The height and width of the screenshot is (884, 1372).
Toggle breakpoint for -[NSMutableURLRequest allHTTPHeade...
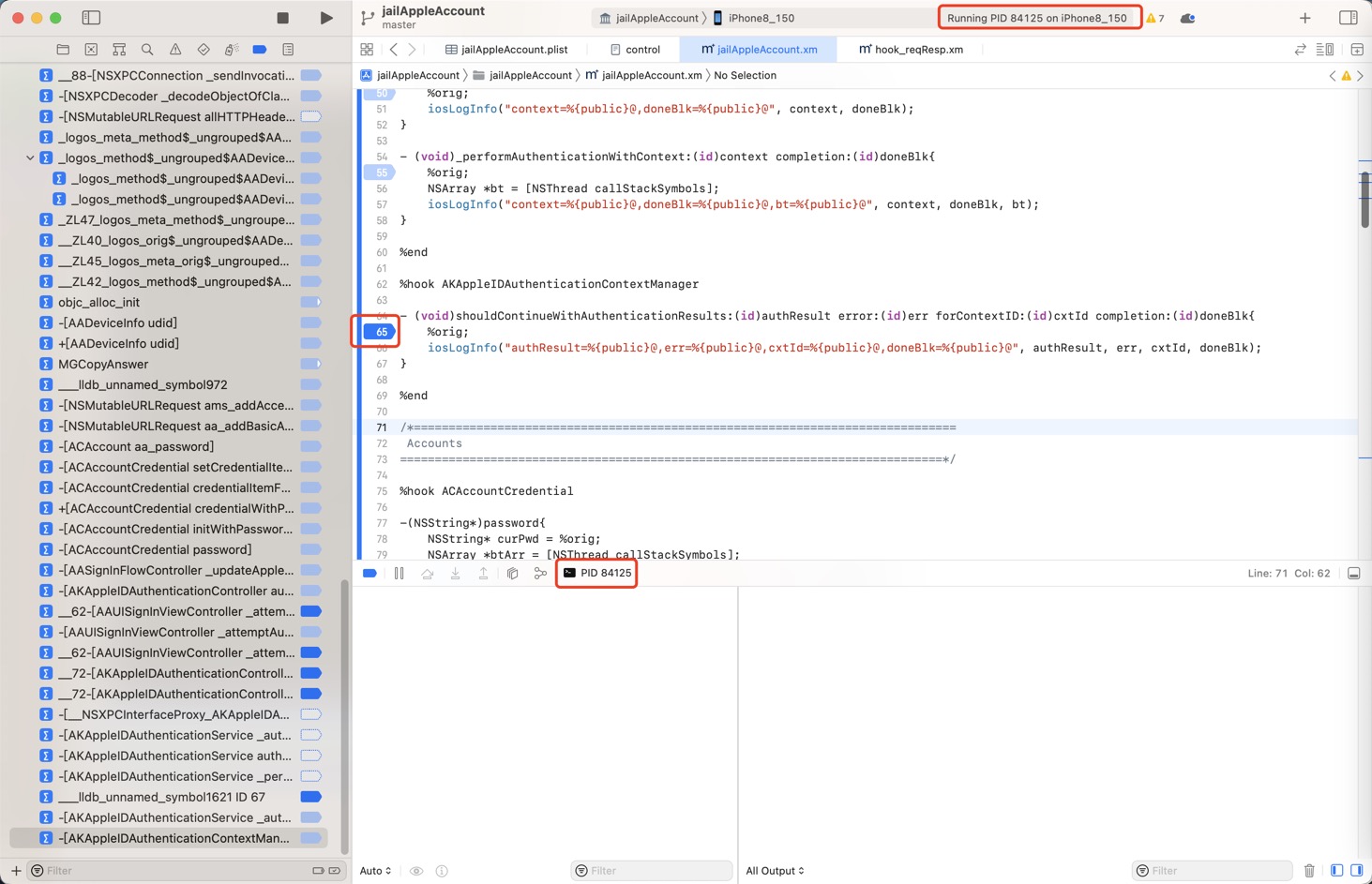click(x=310, y=116)
